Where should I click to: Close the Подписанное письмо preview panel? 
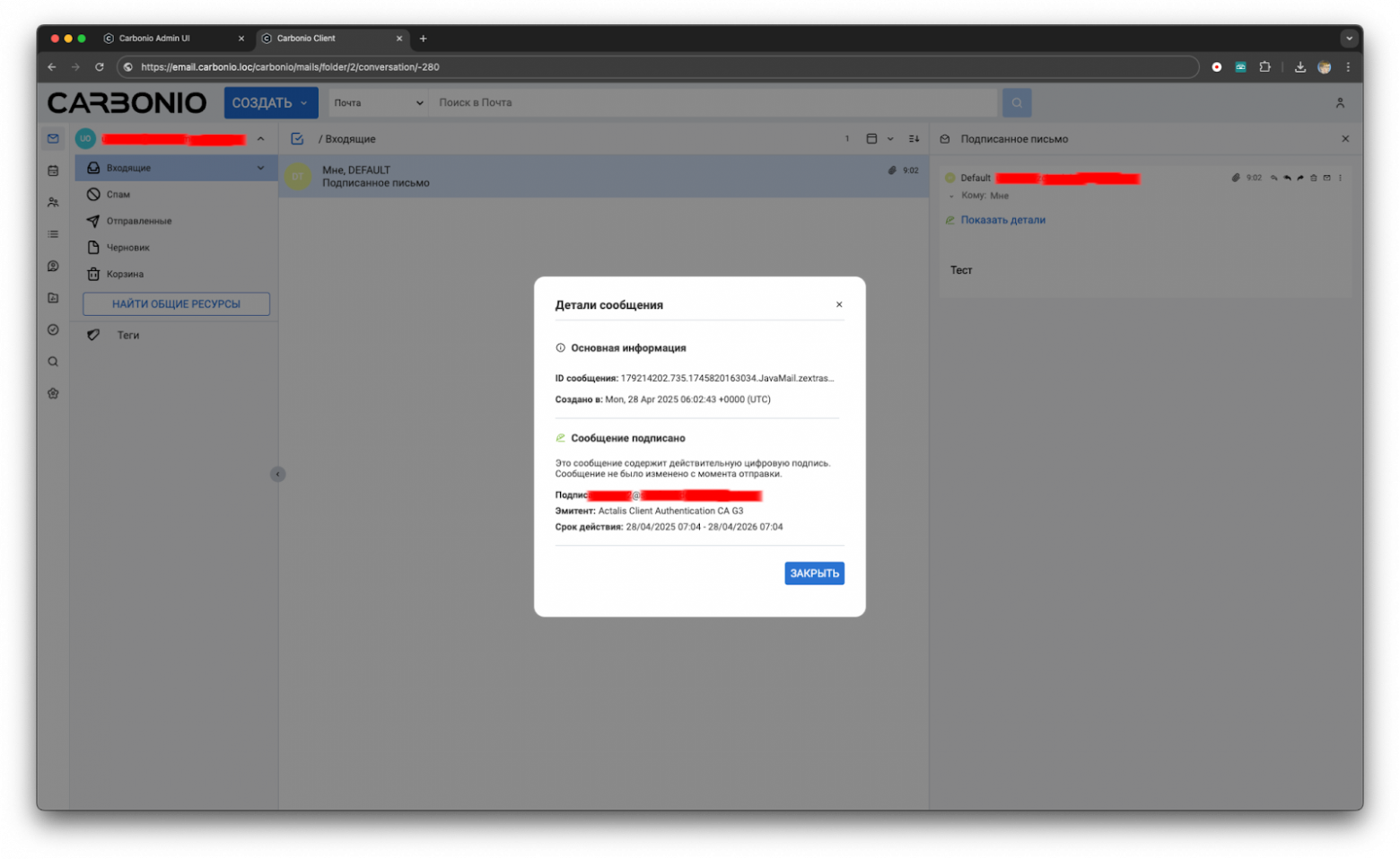click(x=1344, y=139)
